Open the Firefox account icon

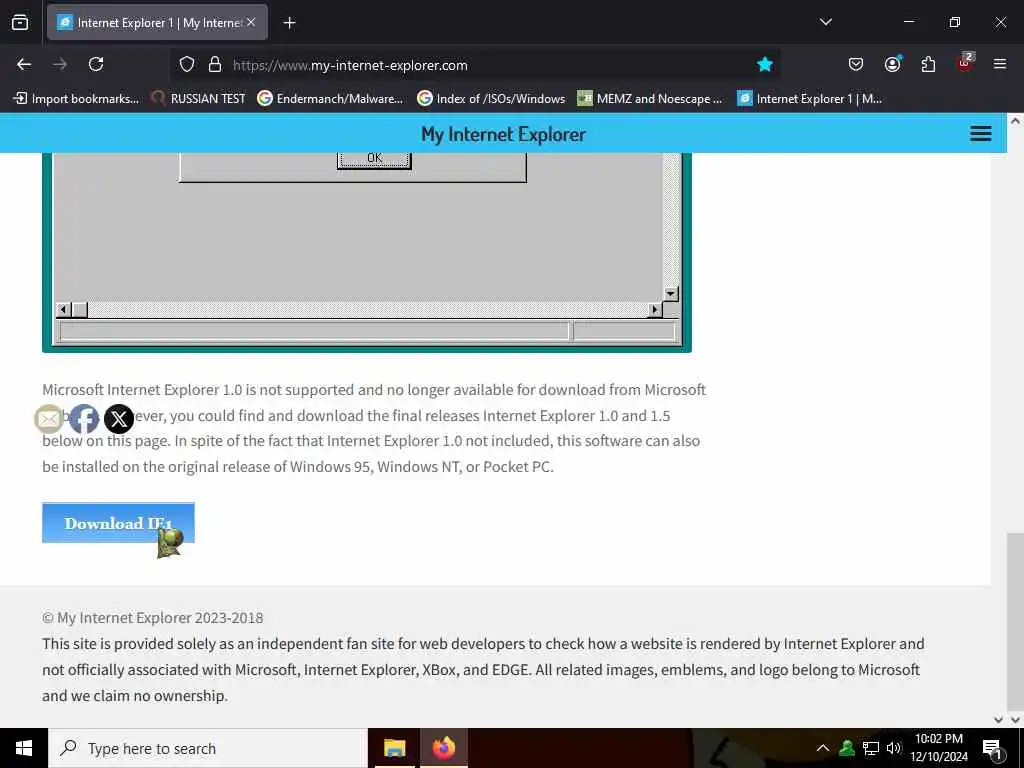[892, 64]
